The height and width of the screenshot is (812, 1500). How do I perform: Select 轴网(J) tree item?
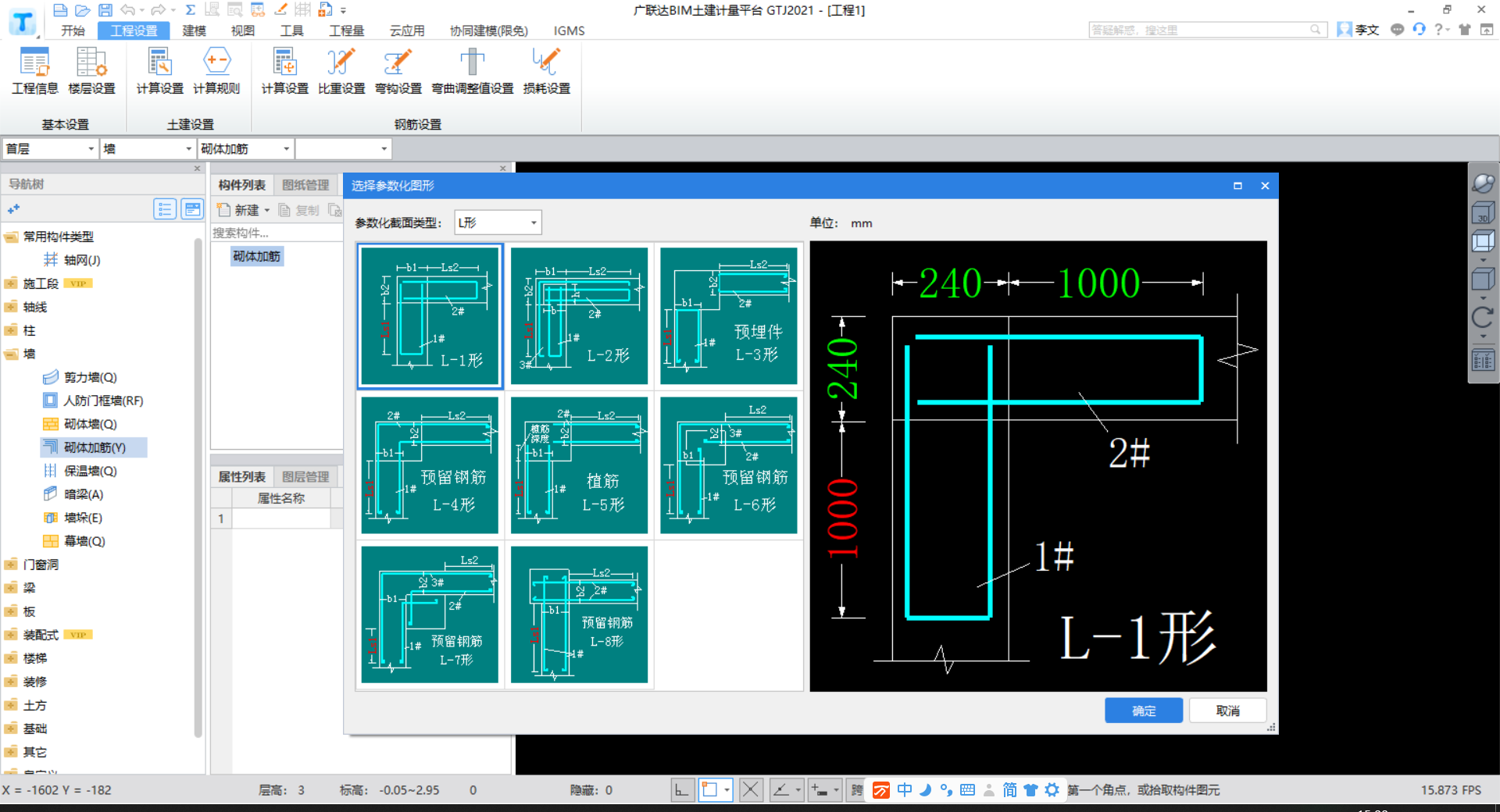[81, 260]
